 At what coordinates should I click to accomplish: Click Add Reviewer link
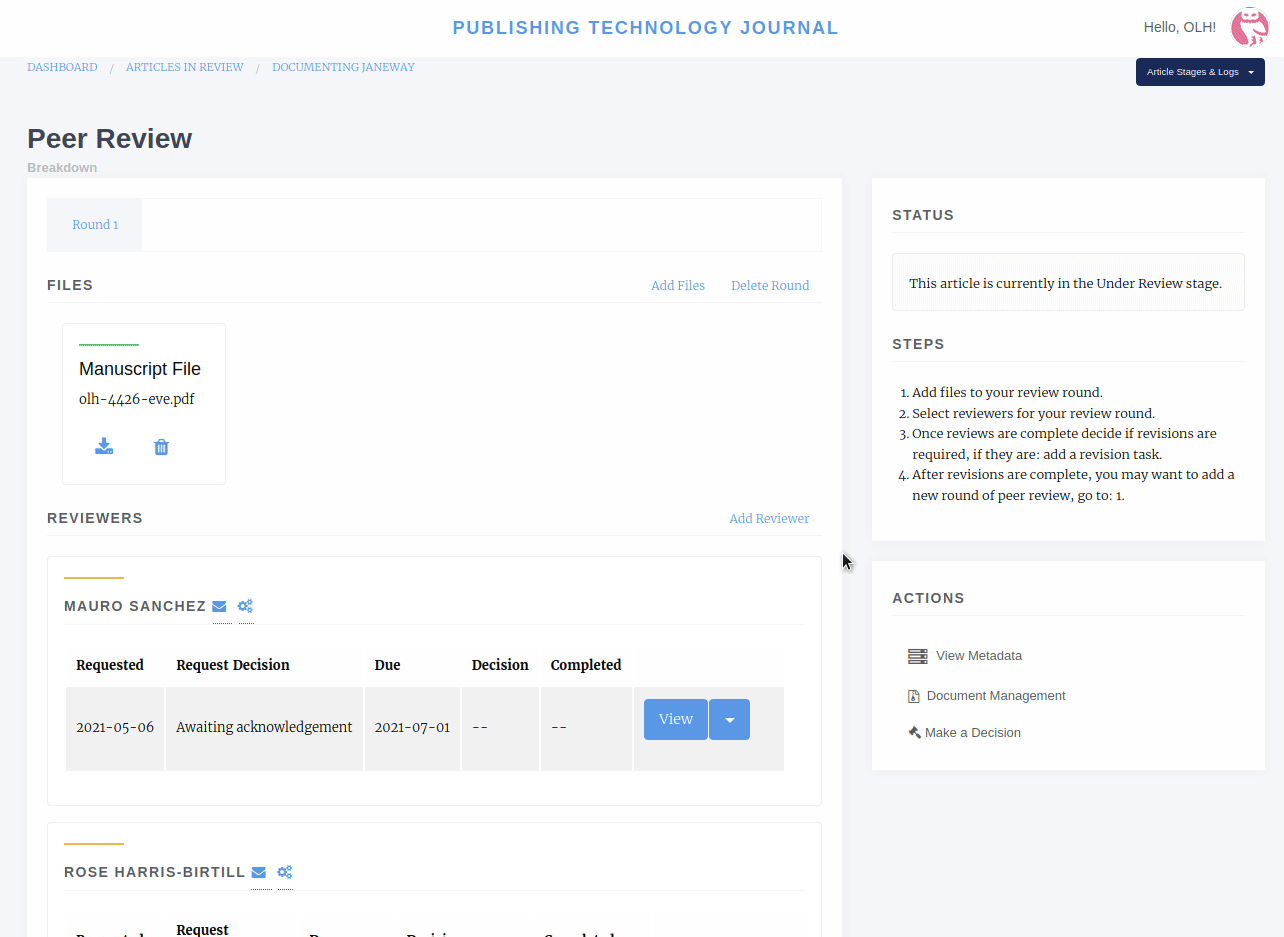click(769, 519)
